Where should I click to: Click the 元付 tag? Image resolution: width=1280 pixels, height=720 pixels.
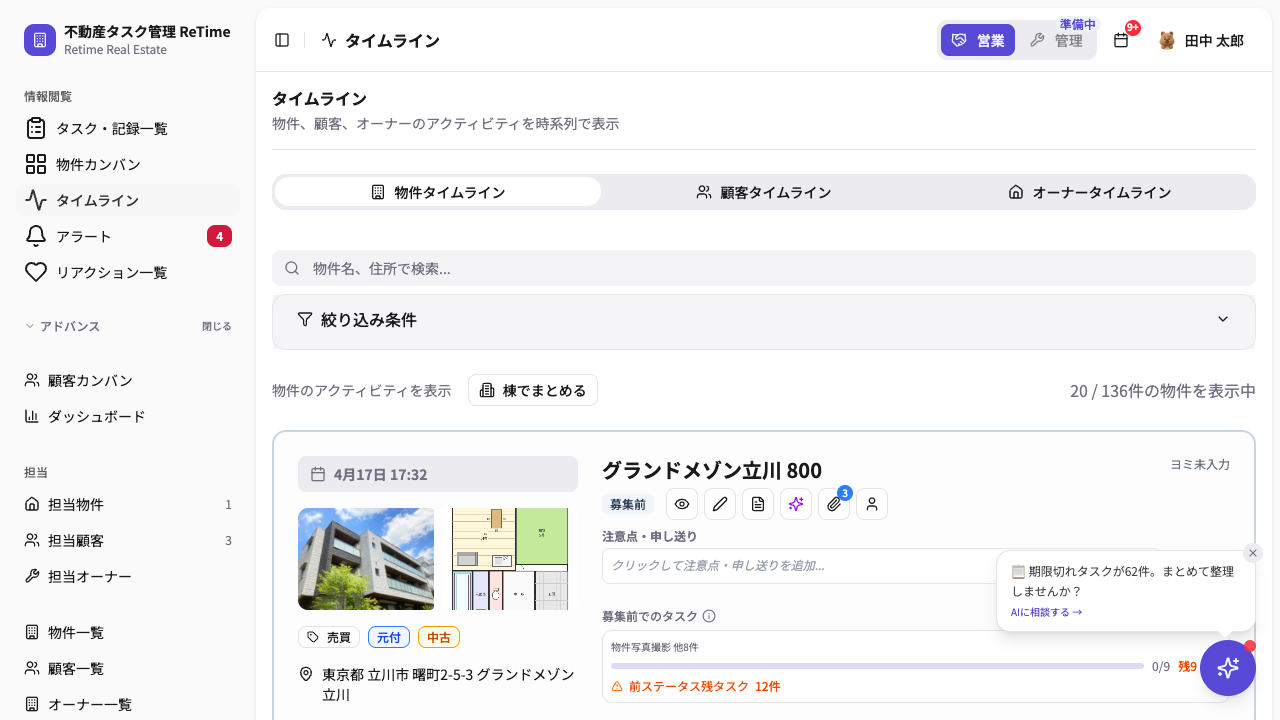point(389,637)
